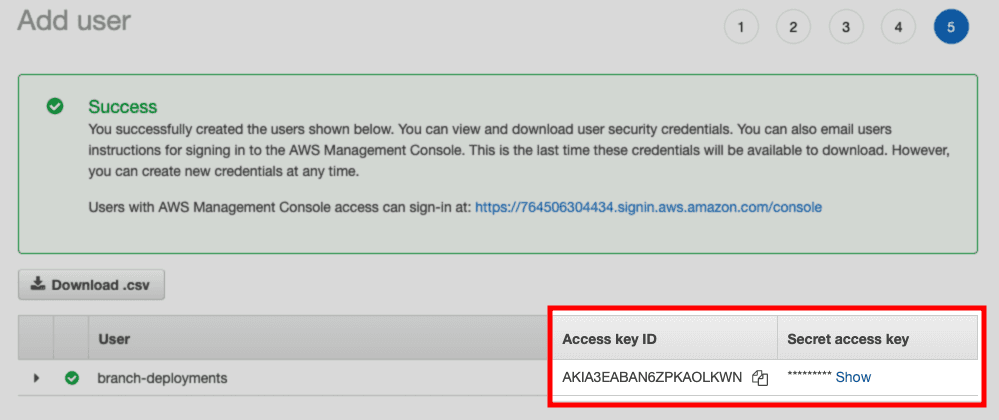Viewport: 999px width, 420px height.
Task: Click the green status check beside branch-deployments
Action: 71,378
